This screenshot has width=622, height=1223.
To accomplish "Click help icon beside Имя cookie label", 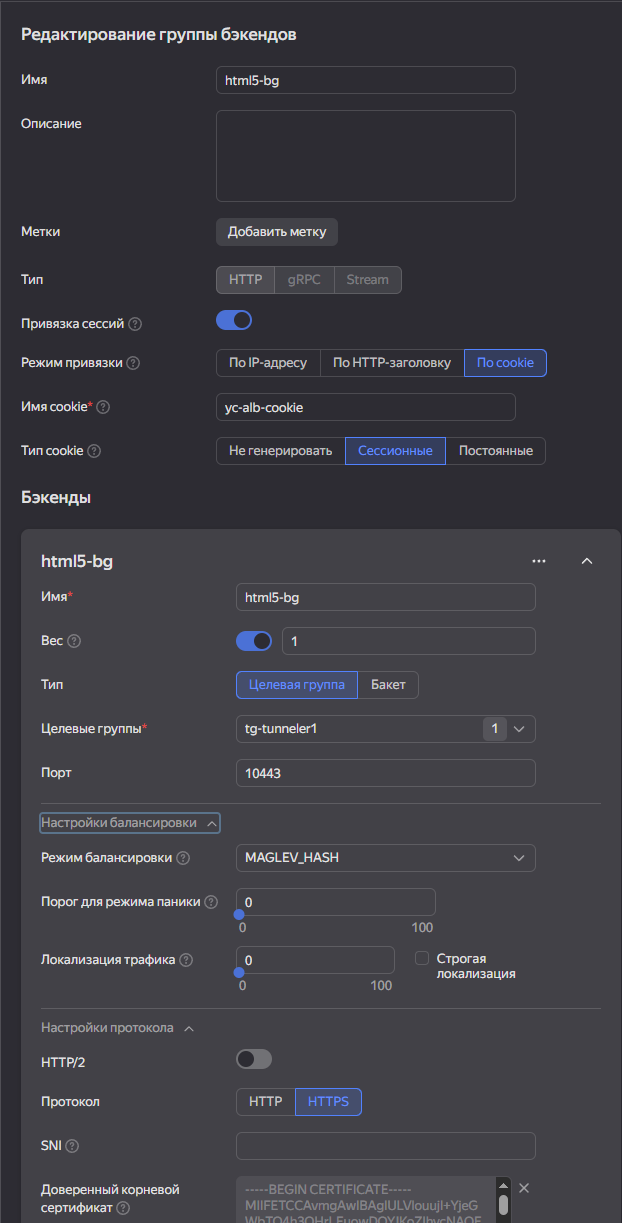I will point(103,407).
